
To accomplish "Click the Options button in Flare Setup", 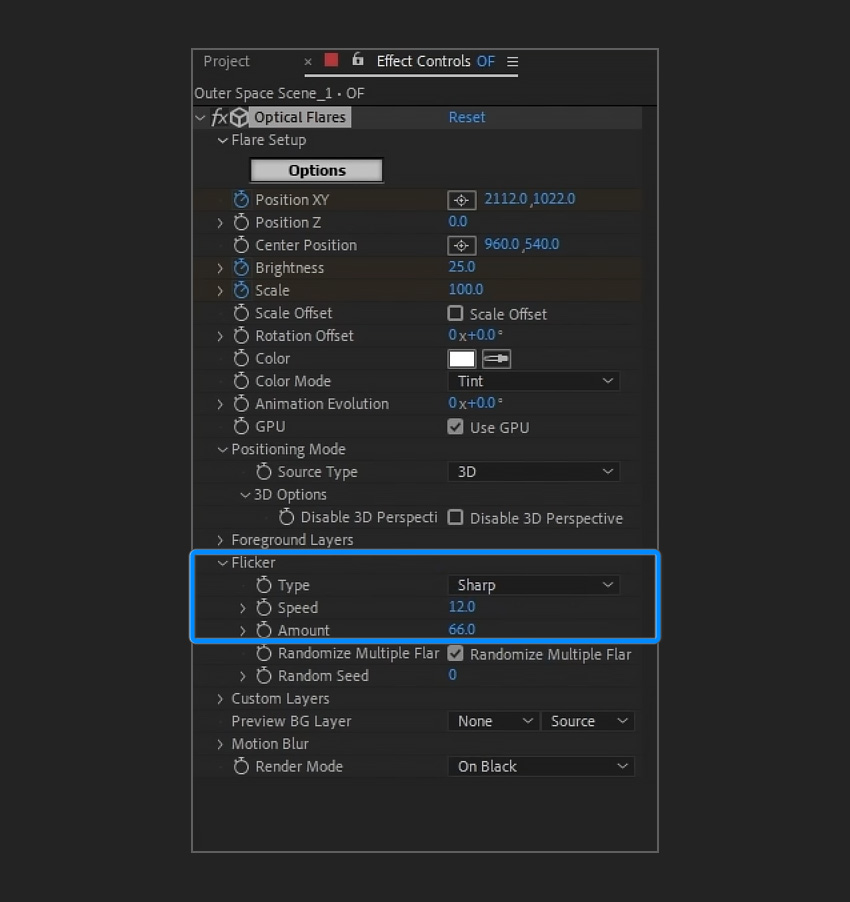I will (316, 171).
